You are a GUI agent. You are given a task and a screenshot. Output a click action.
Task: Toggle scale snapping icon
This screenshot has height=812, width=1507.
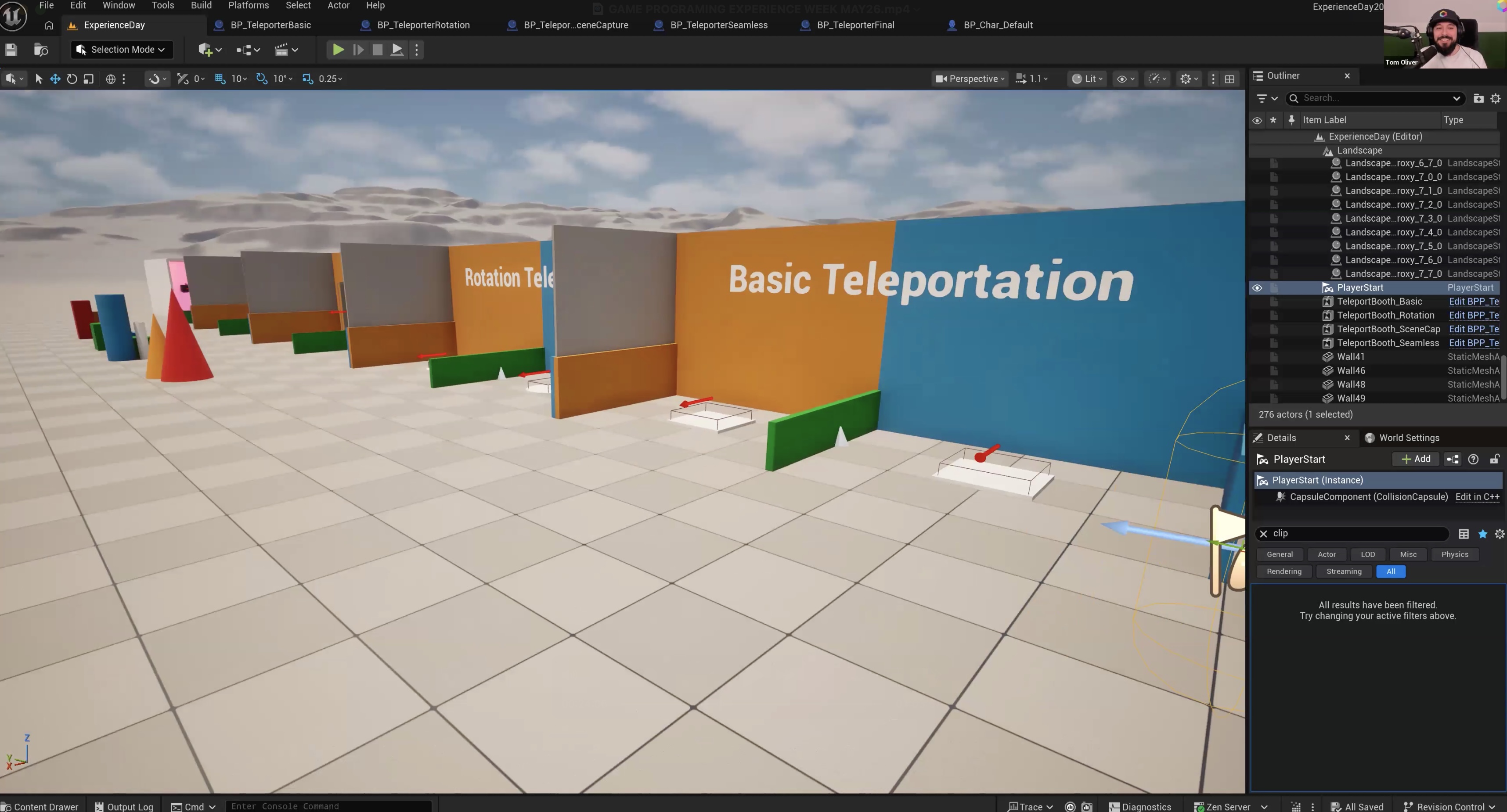tap(308, 79)
